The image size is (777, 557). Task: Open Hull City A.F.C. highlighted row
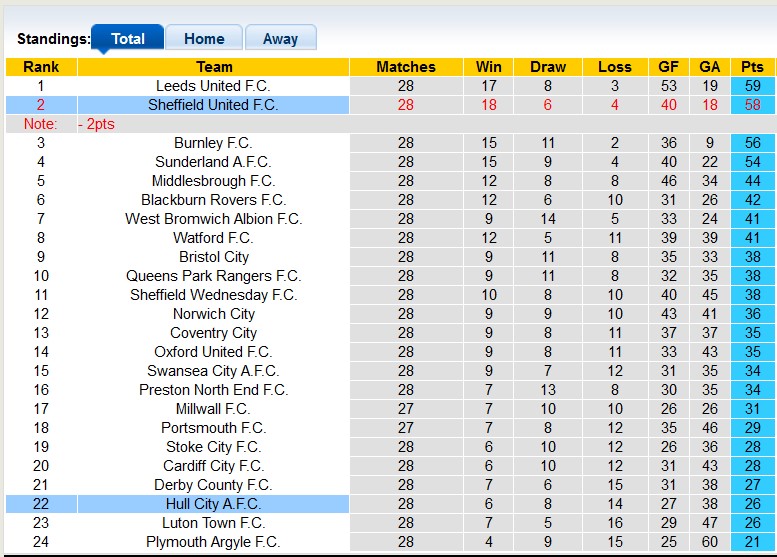coord(213,504)
